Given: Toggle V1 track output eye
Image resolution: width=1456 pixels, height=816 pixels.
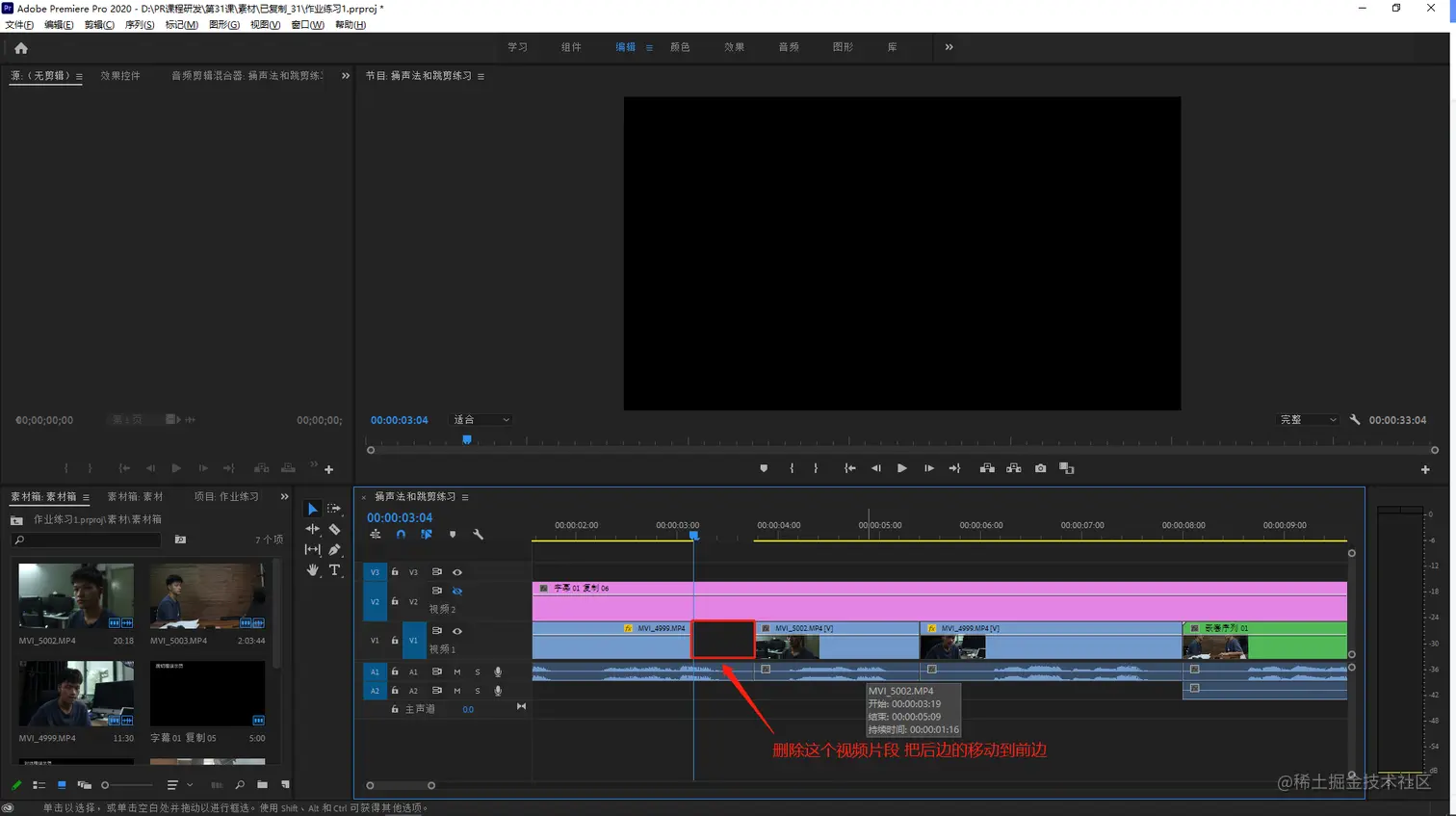Looking at the screenshot, I should (x=457, y=631).
